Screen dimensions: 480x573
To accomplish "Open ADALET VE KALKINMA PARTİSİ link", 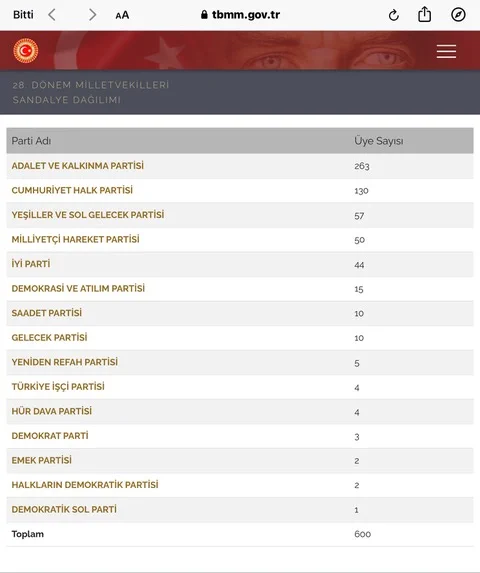I will 77,166.
